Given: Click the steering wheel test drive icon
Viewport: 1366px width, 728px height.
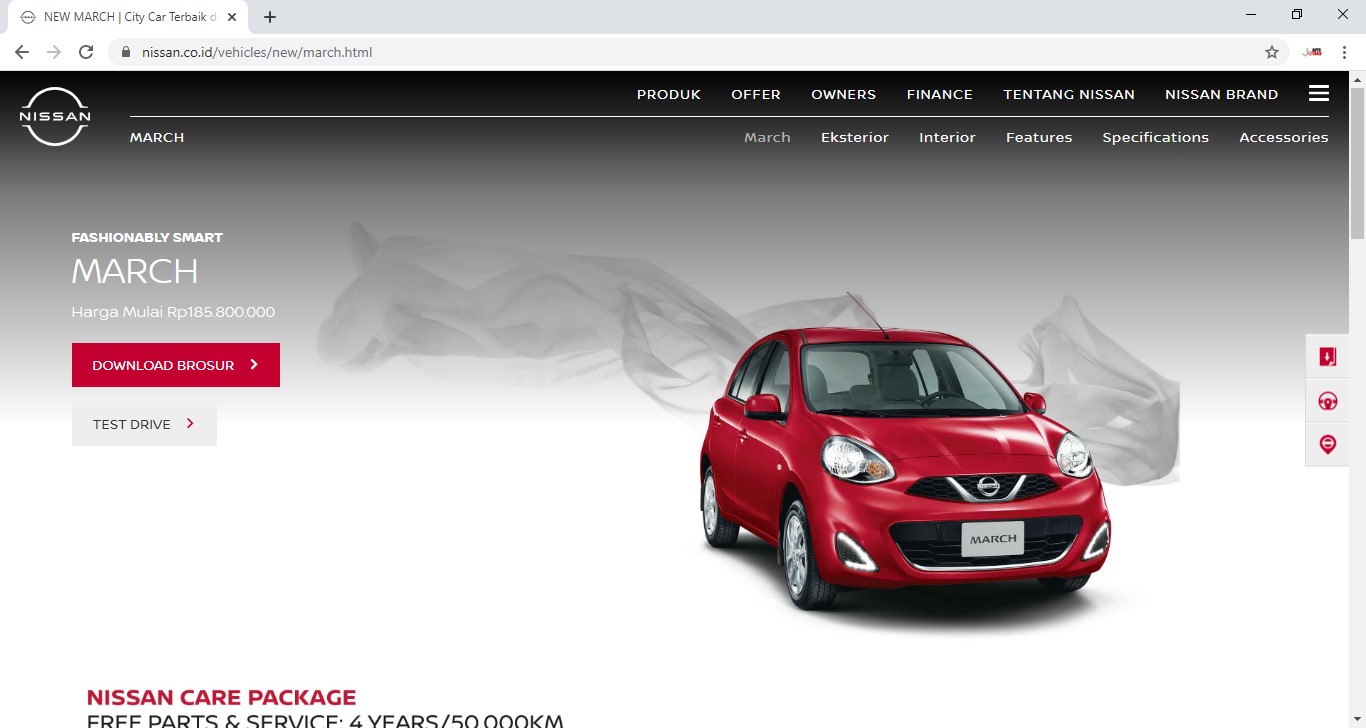Looking at the screenshot, I should pos(1328,401).
